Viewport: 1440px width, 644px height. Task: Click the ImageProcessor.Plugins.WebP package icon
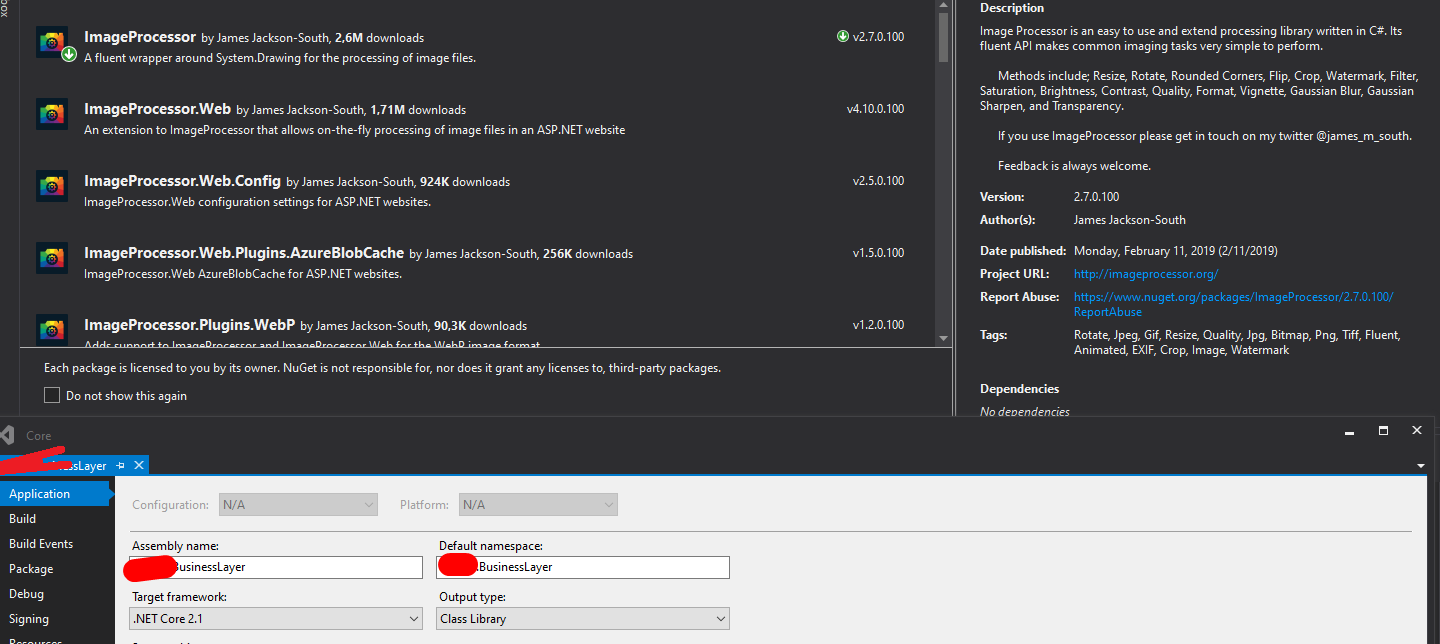[52, 328]
